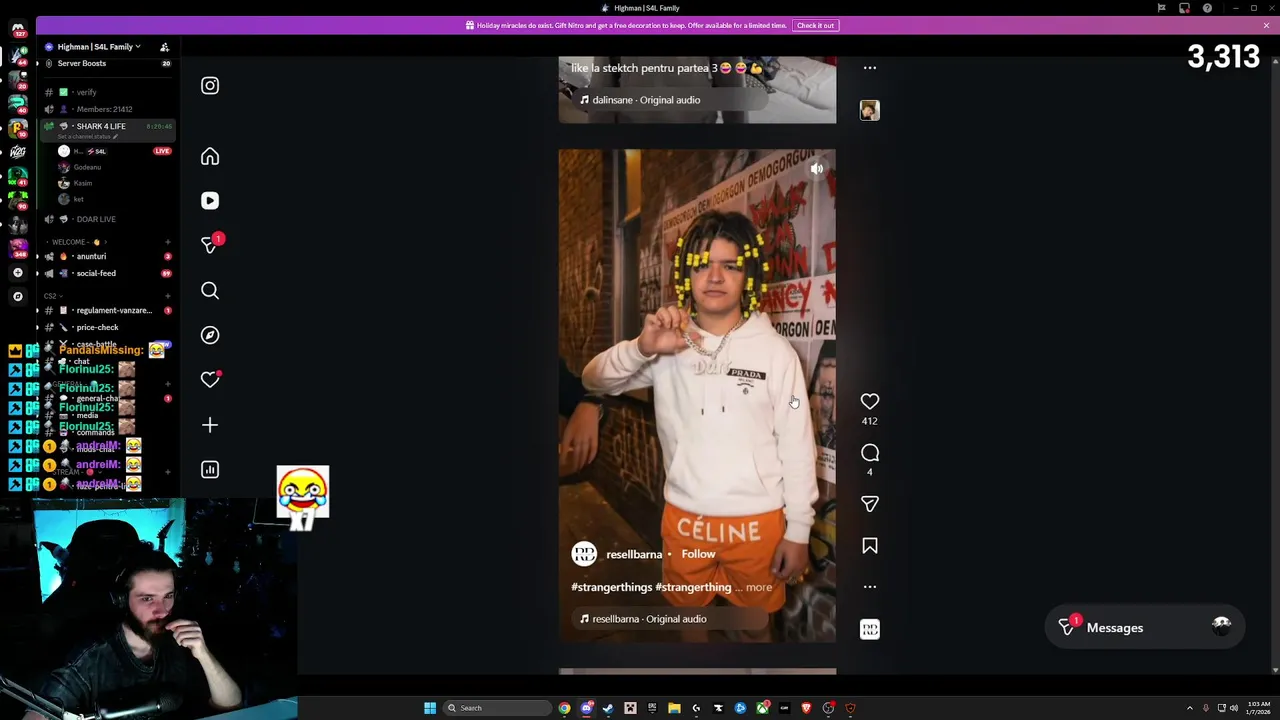Click Check it out on Nitro banner
The height and width of the screenshot is (720, 1280).
click(815, 25)
